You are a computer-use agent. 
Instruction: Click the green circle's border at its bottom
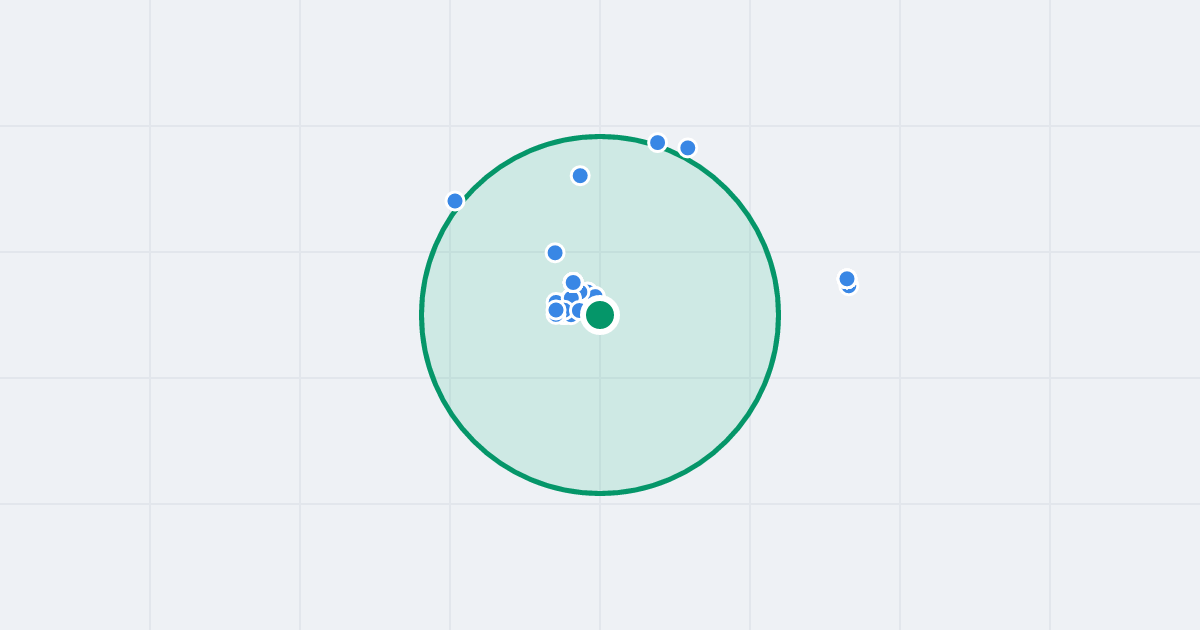pyautogui.click(x=600, y=493)
